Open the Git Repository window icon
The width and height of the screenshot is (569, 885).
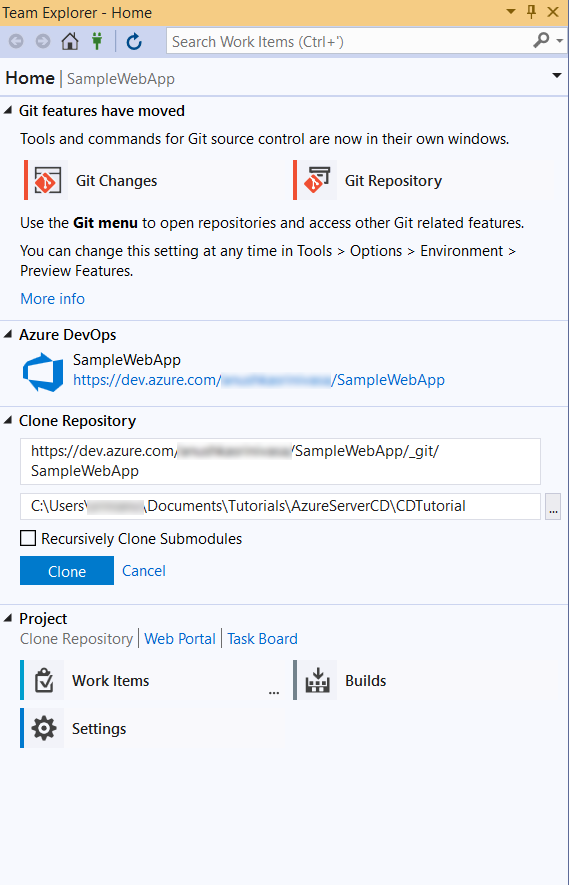click(316, 180)
